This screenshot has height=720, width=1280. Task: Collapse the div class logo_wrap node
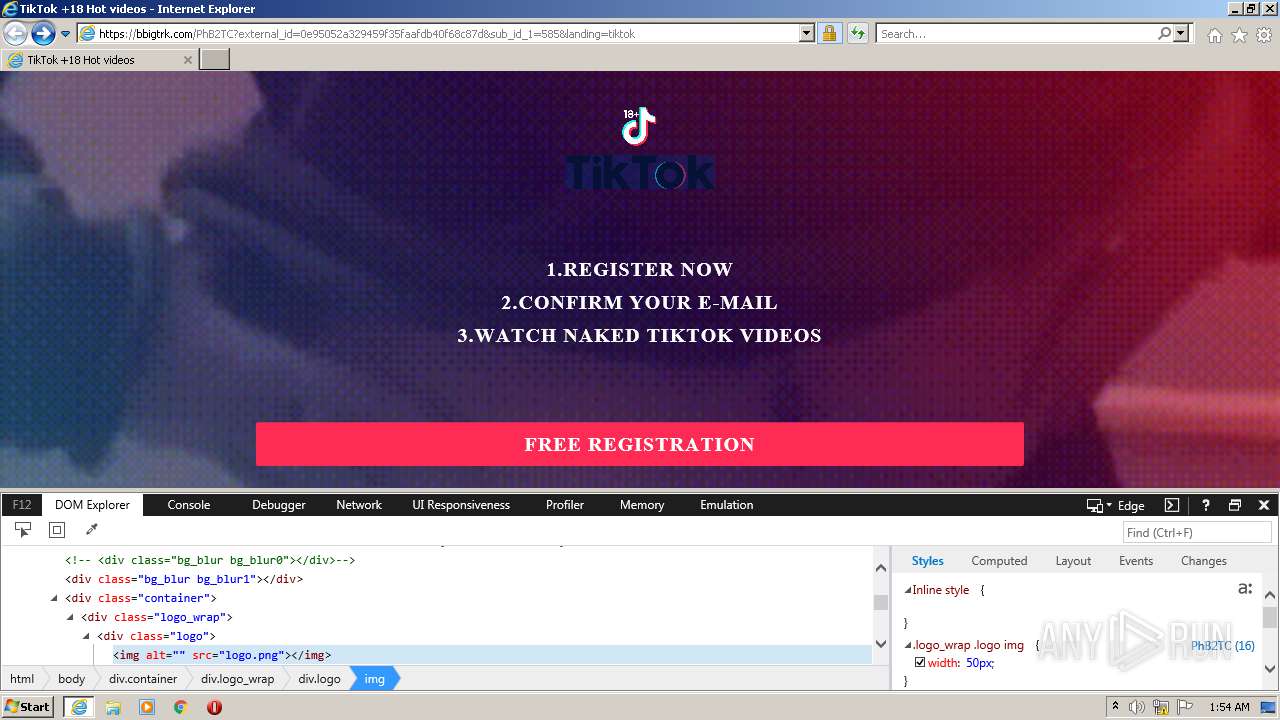tap(70, 617)
